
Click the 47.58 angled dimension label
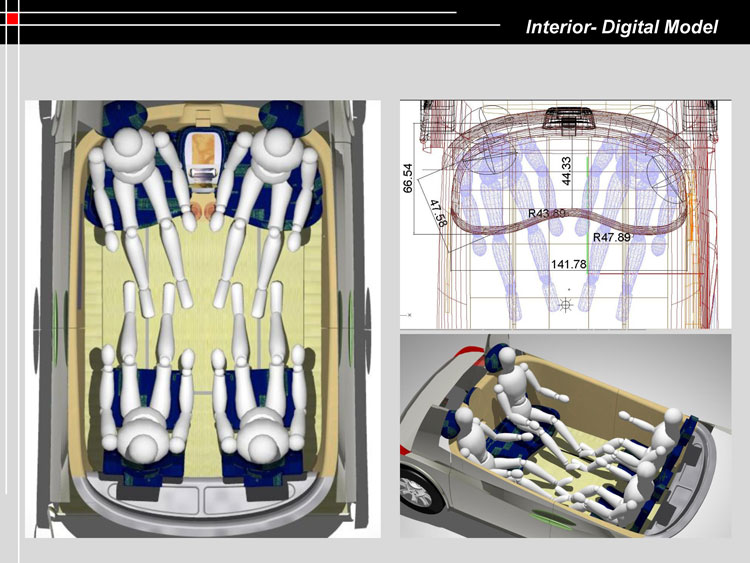point(436,214)
